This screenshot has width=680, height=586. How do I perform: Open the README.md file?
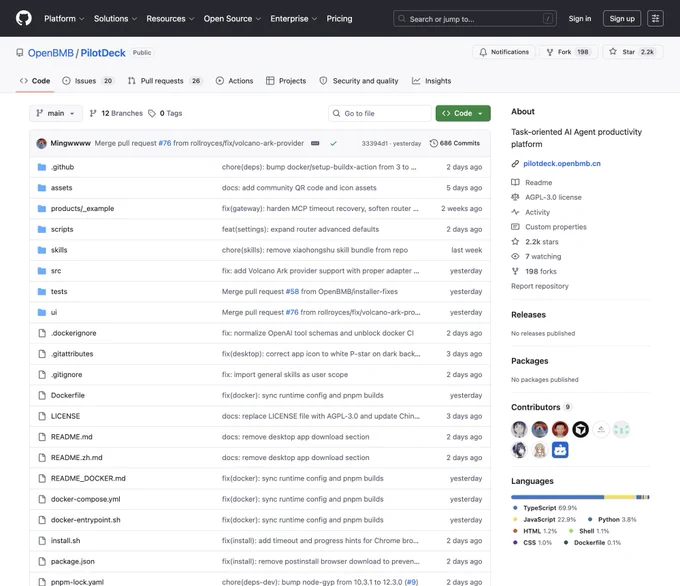tap(72, 437)
